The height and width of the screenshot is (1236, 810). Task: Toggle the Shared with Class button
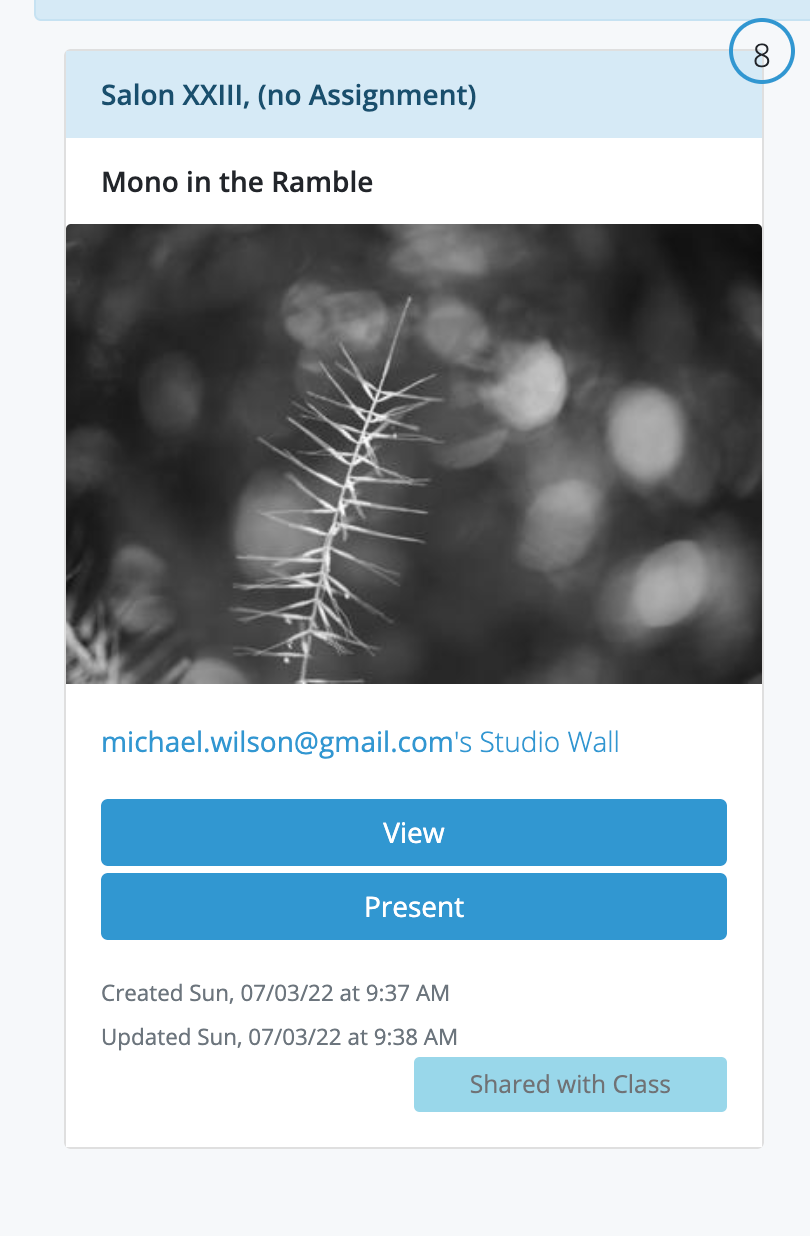coord(570,1084)
